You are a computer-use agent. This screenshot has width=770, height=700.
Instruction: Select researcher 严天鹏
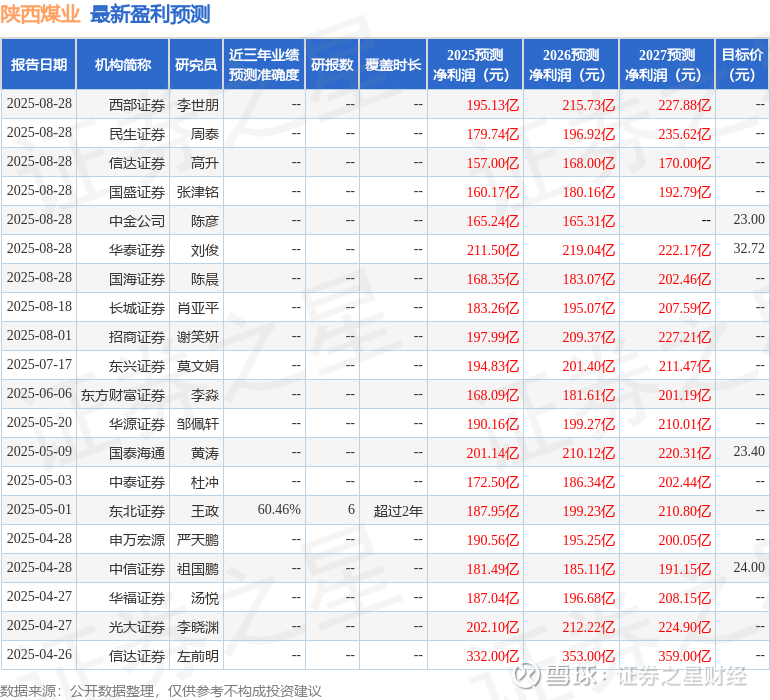coord(198,540)
